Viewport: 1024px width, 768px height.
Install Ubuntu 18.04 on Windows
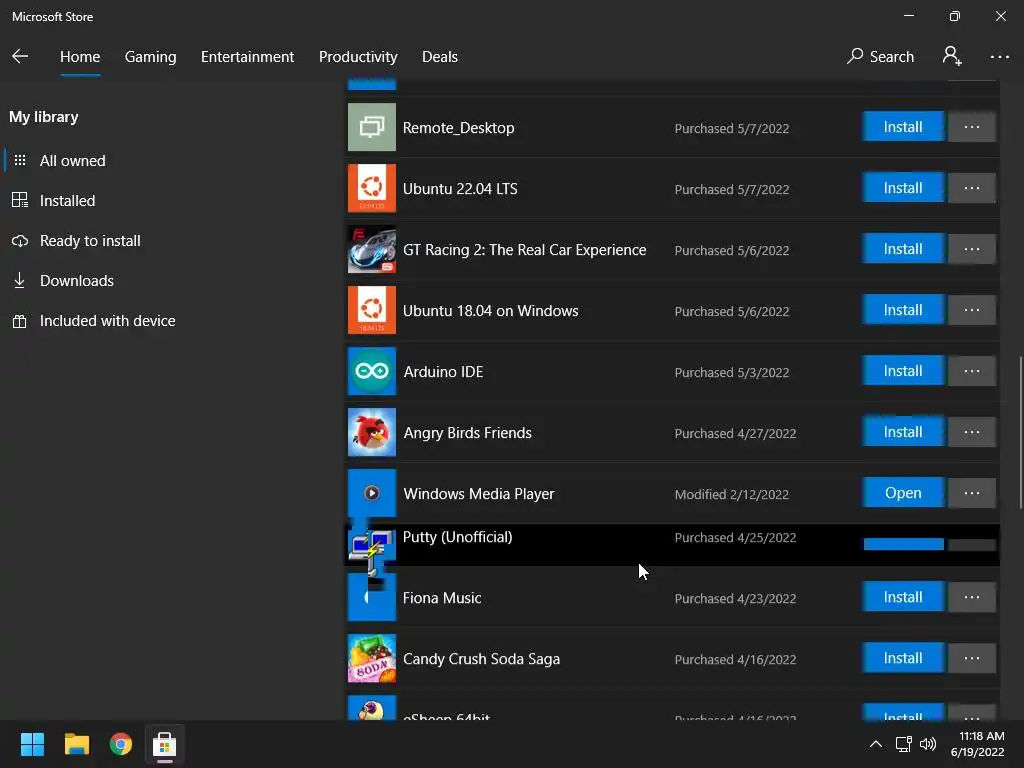903,310
